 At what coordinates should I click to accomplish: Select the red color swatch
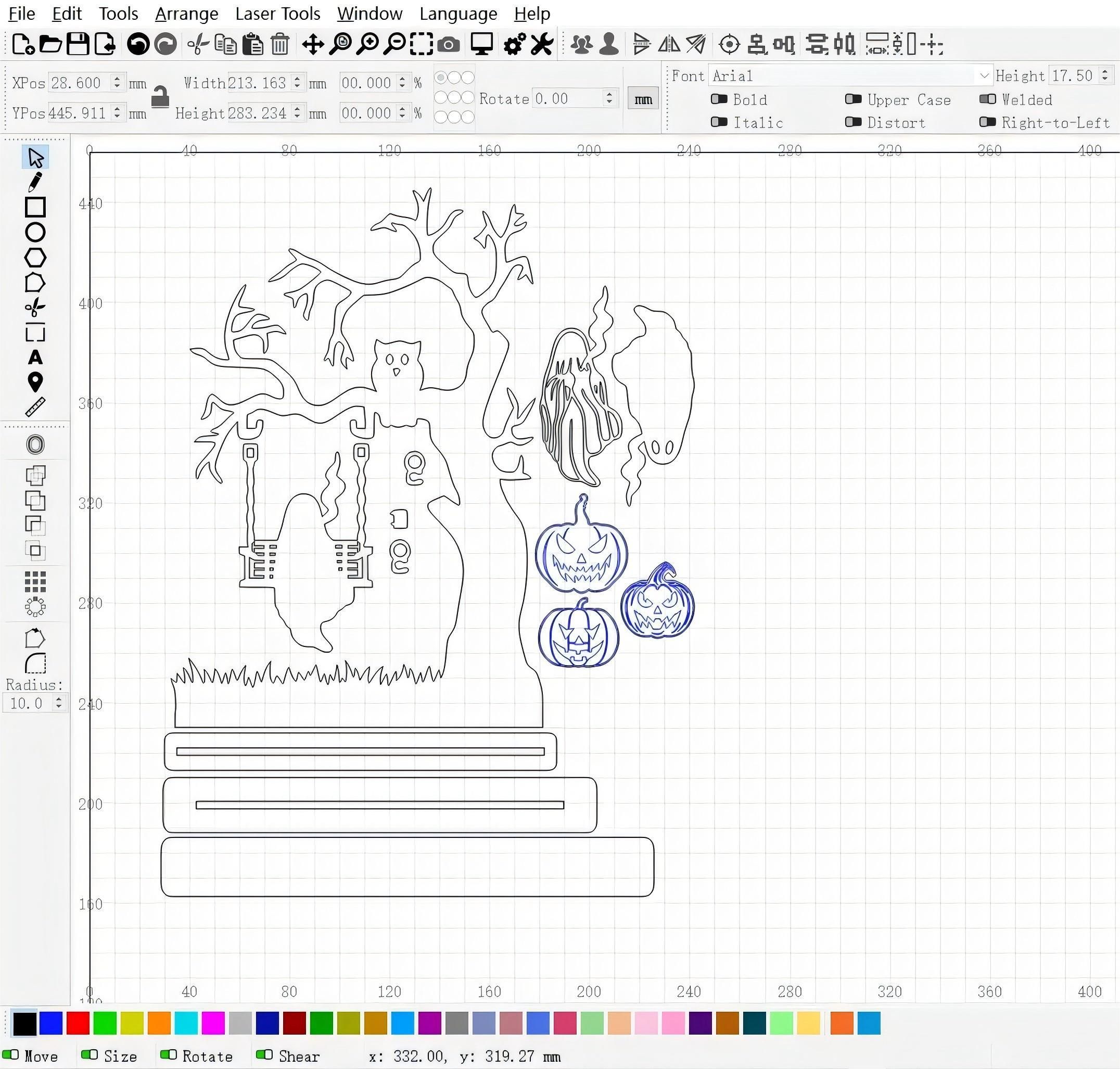click(78, 1023)
